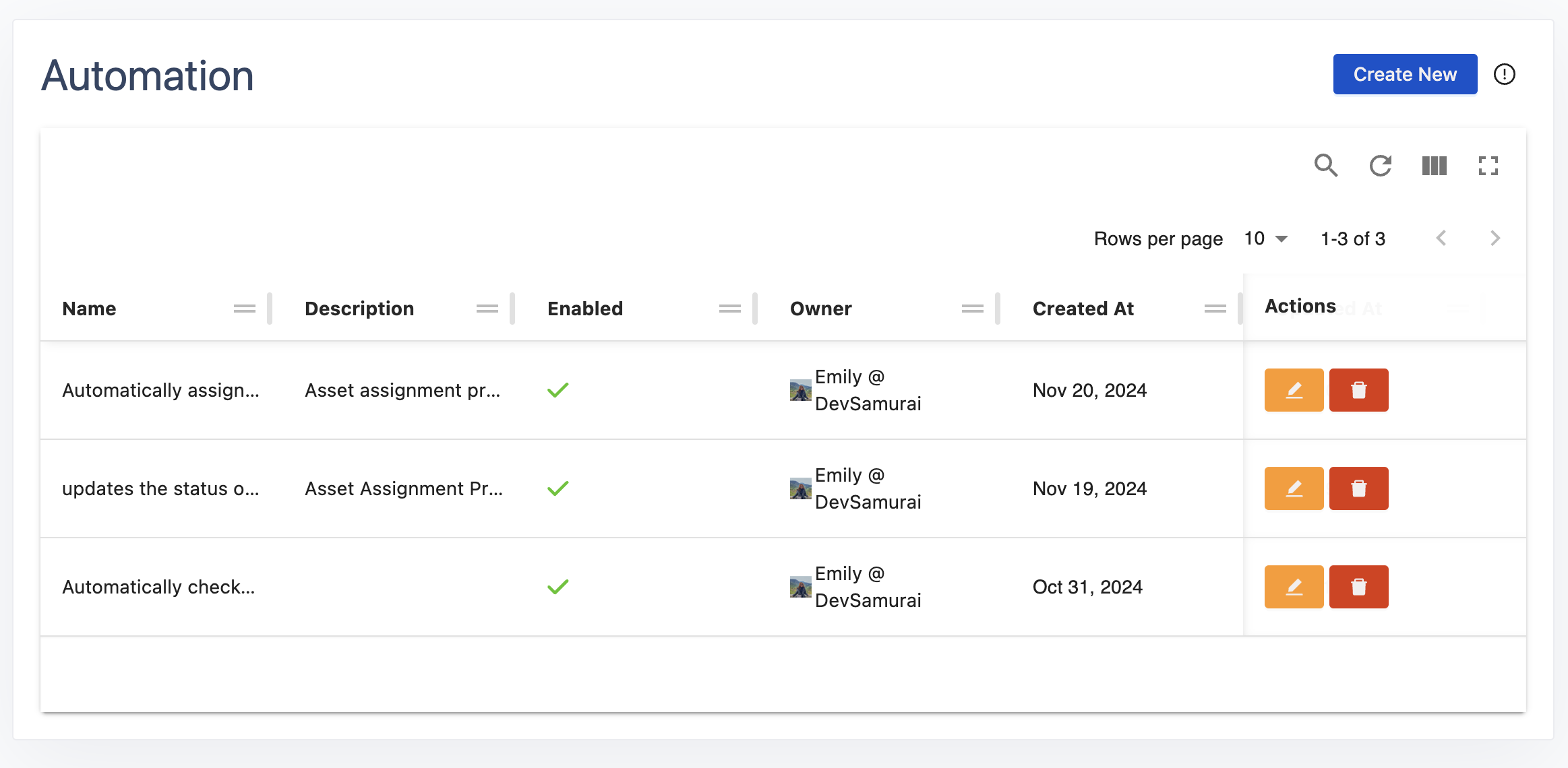1568x768 pixels.
Task: Click the Created At column header
Action: point(1083,309)
